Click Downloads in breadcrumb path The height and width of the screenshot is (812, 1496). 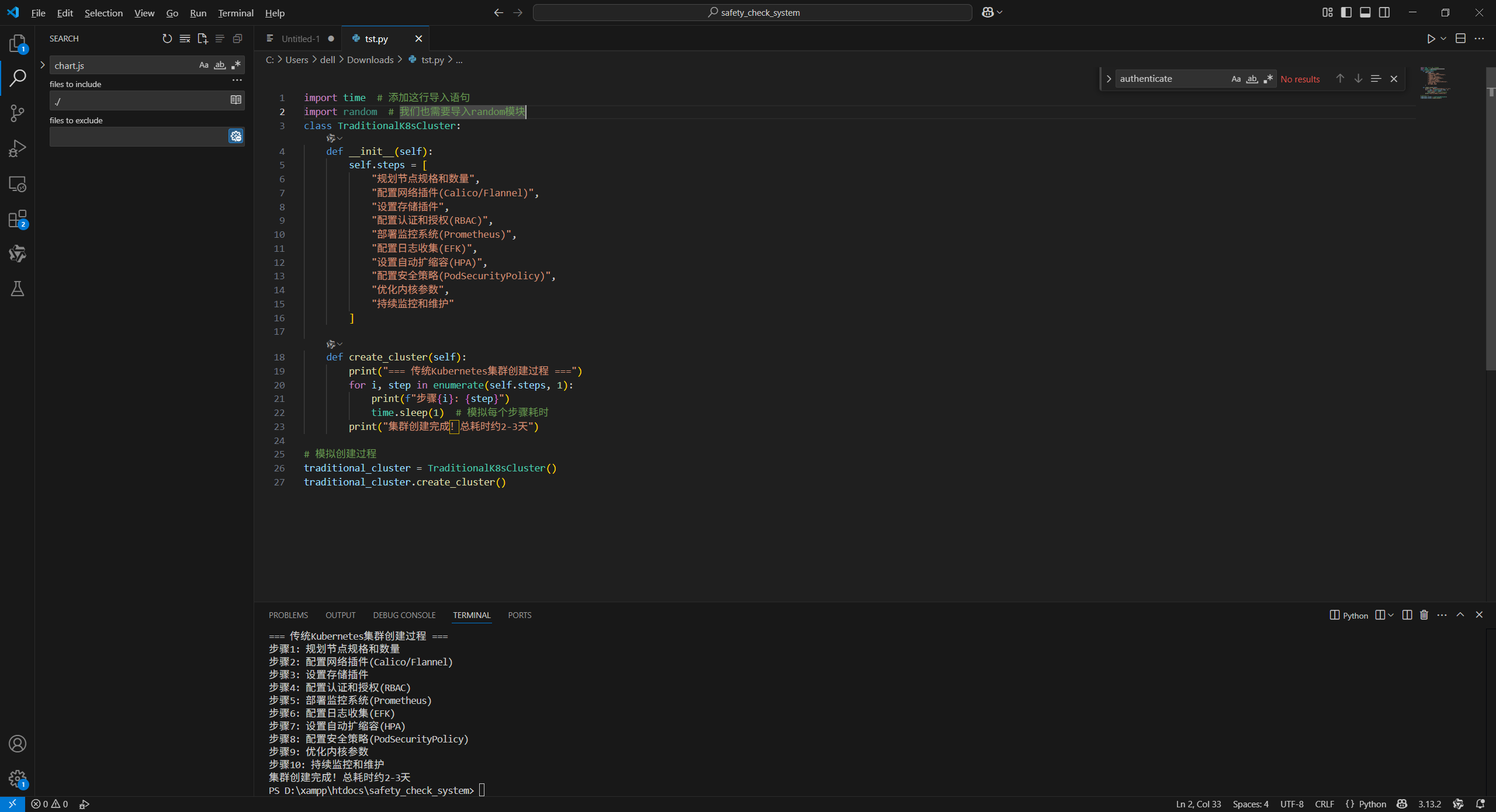point(370,60)
